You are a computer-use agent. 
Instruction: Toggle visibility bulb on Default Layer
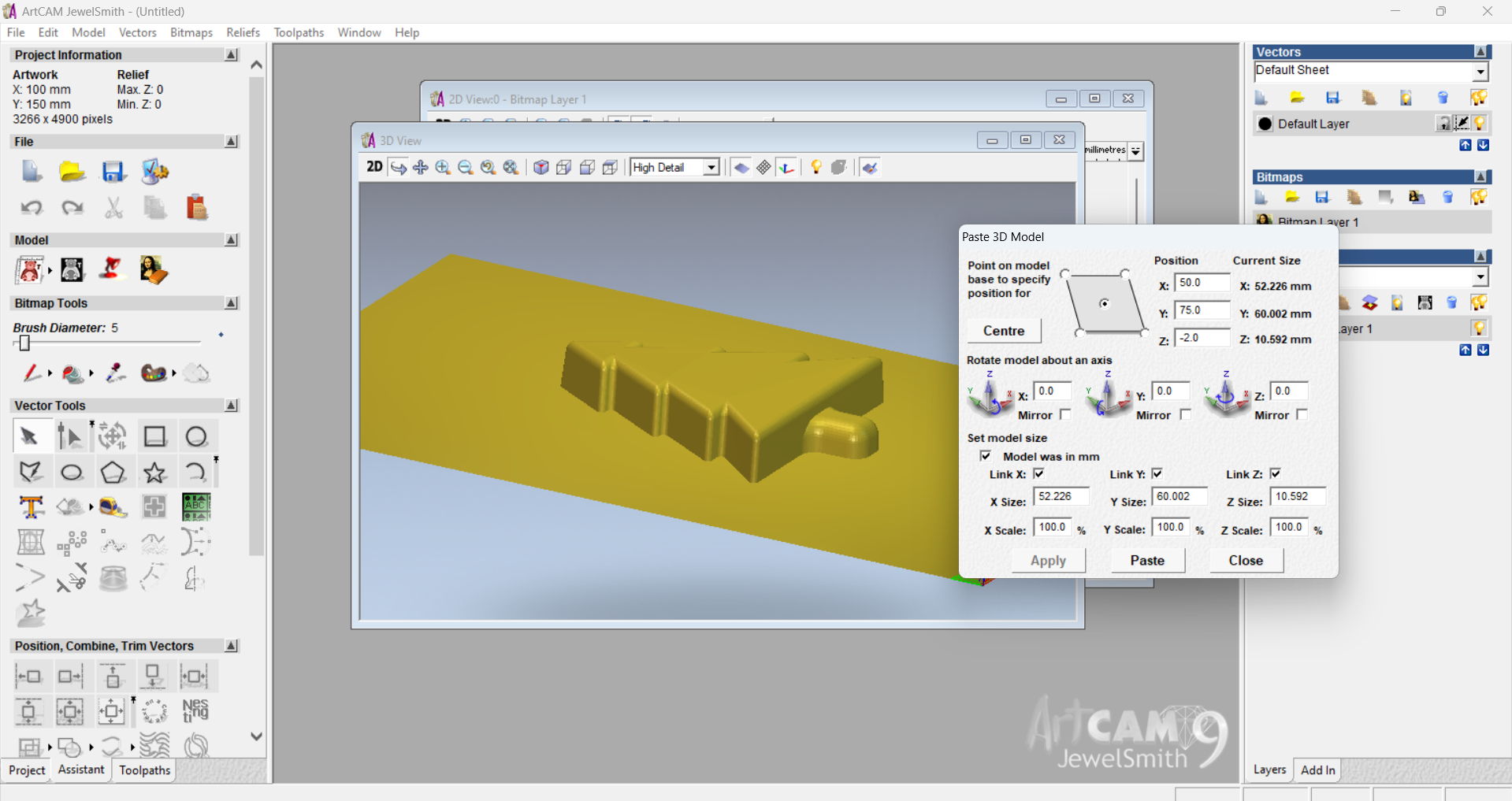coord(1480,124)
